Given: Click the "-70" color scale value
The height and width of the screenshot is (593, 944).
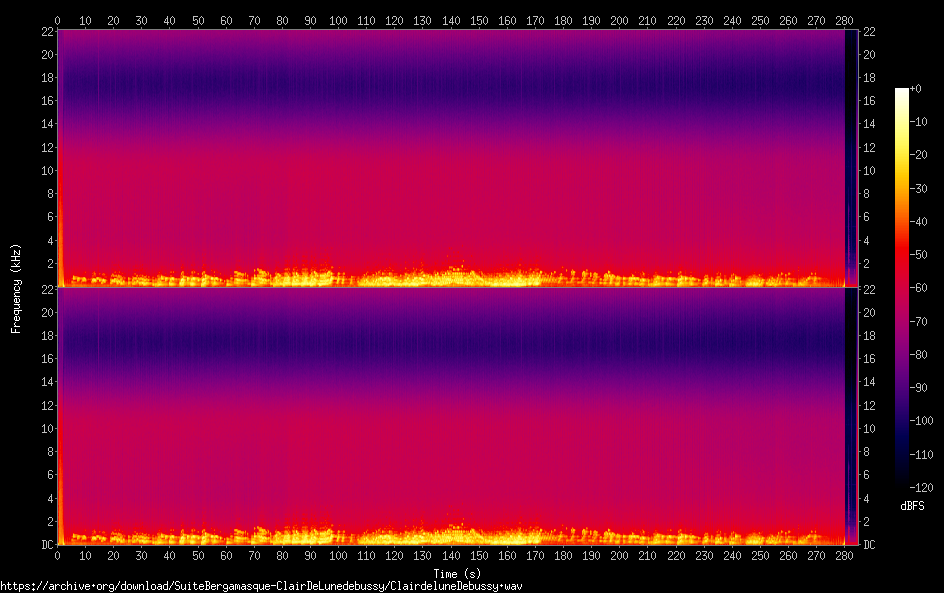Looking at the screenshot, I should (918, 321).
